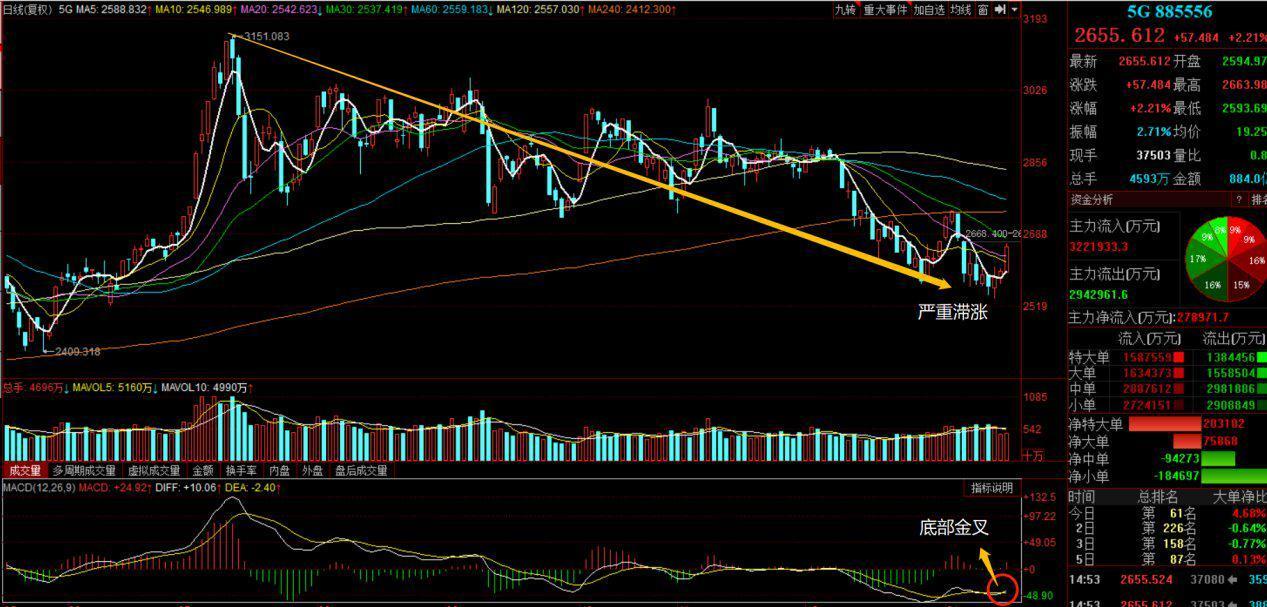Click the 3日 ranking row 第158名
Screen dimensions: 1267x607
pyautogui.click(x=1167, y=544)
